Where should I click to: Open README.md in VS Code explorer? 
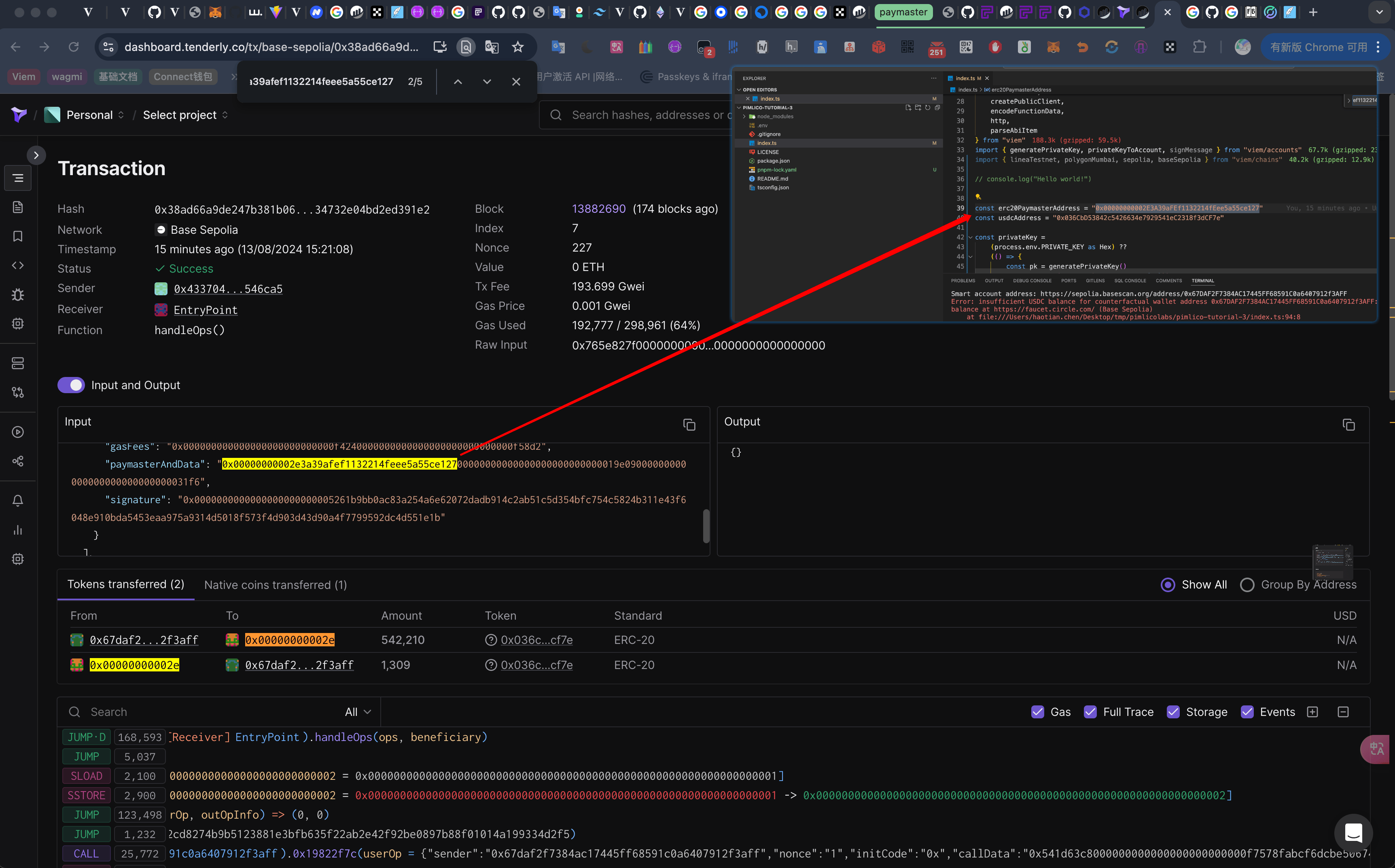pyautogui.click(x=772, y=178)
